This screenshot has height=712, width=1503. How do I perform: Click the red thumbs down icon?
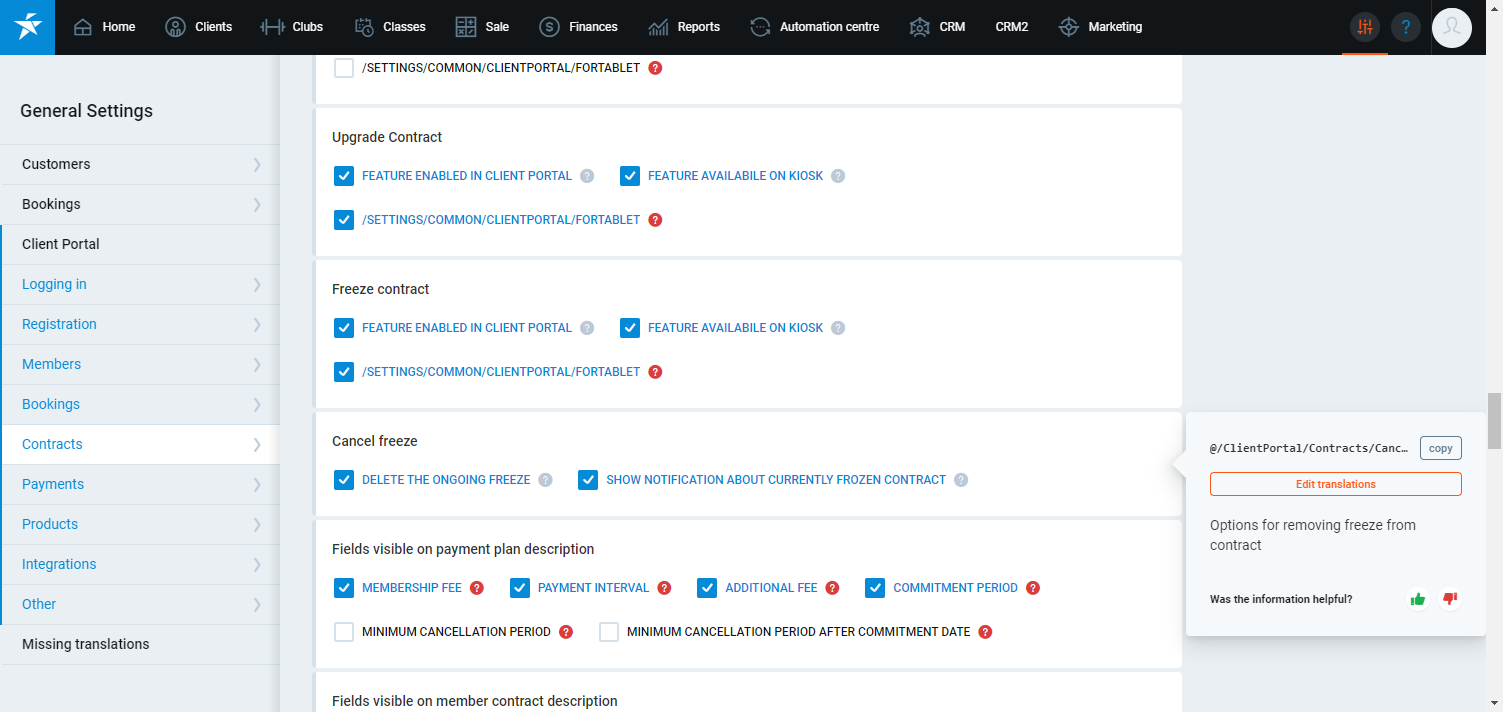pyautogui.click(x=1449, y=599)
